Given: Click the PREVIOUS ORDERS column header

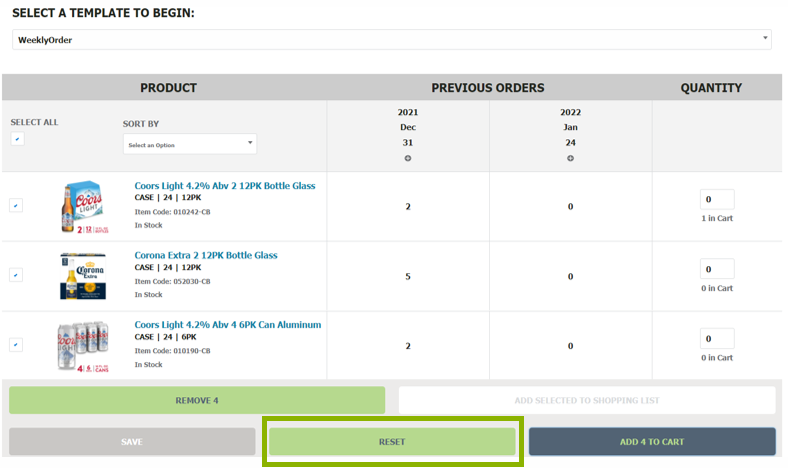Looking at the screenshot, I should 487,88.
